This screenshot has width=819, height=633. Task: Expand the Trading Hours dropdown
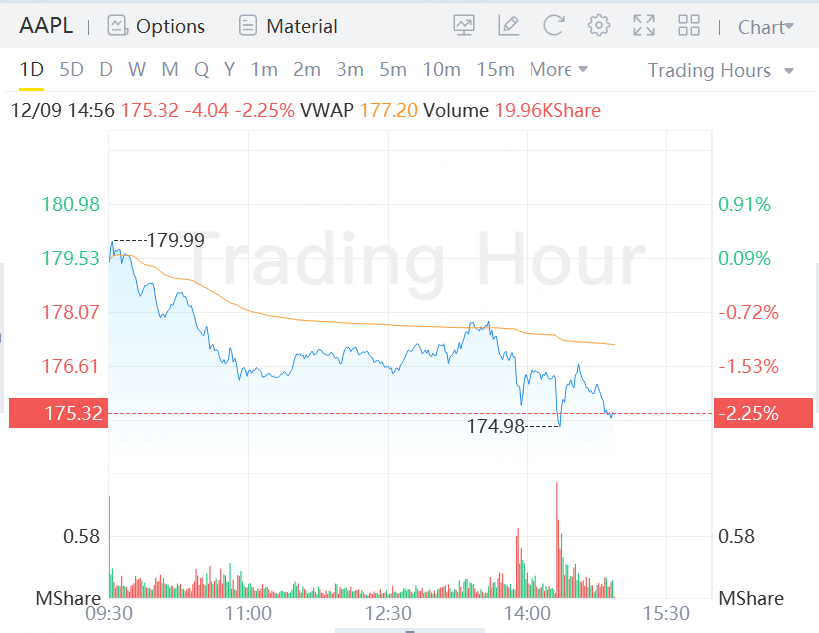tap(720, 70)
